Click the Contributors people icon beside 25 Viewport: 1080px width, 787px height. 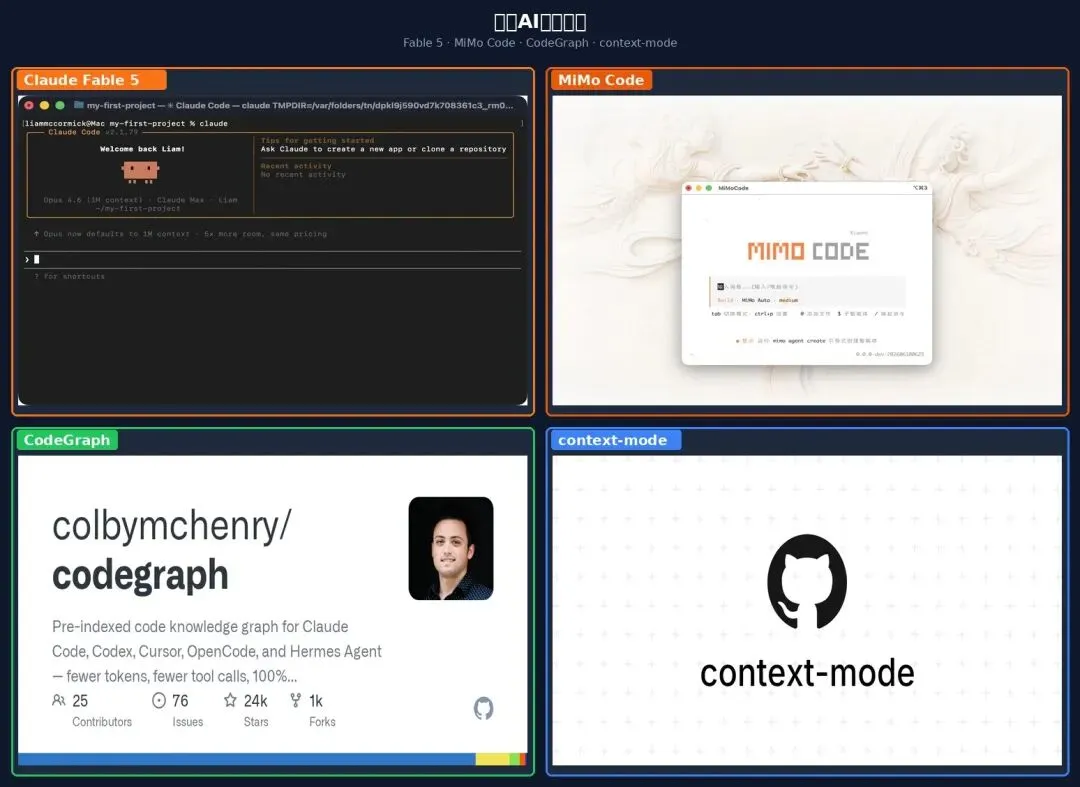pyautogui.click(x=59, y=700)
